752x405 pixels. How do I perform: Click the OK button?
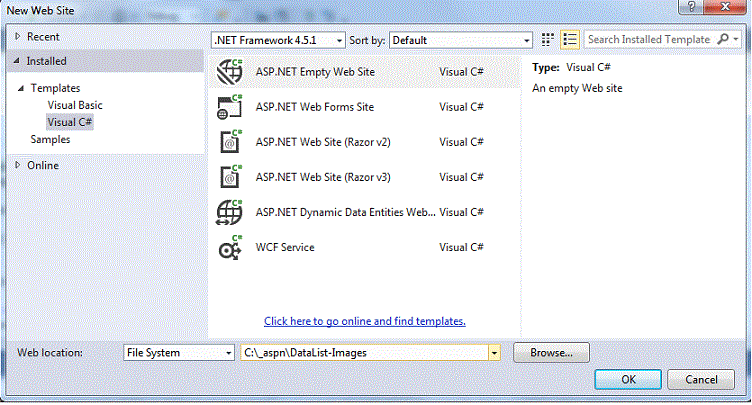[x=628, y=380]
